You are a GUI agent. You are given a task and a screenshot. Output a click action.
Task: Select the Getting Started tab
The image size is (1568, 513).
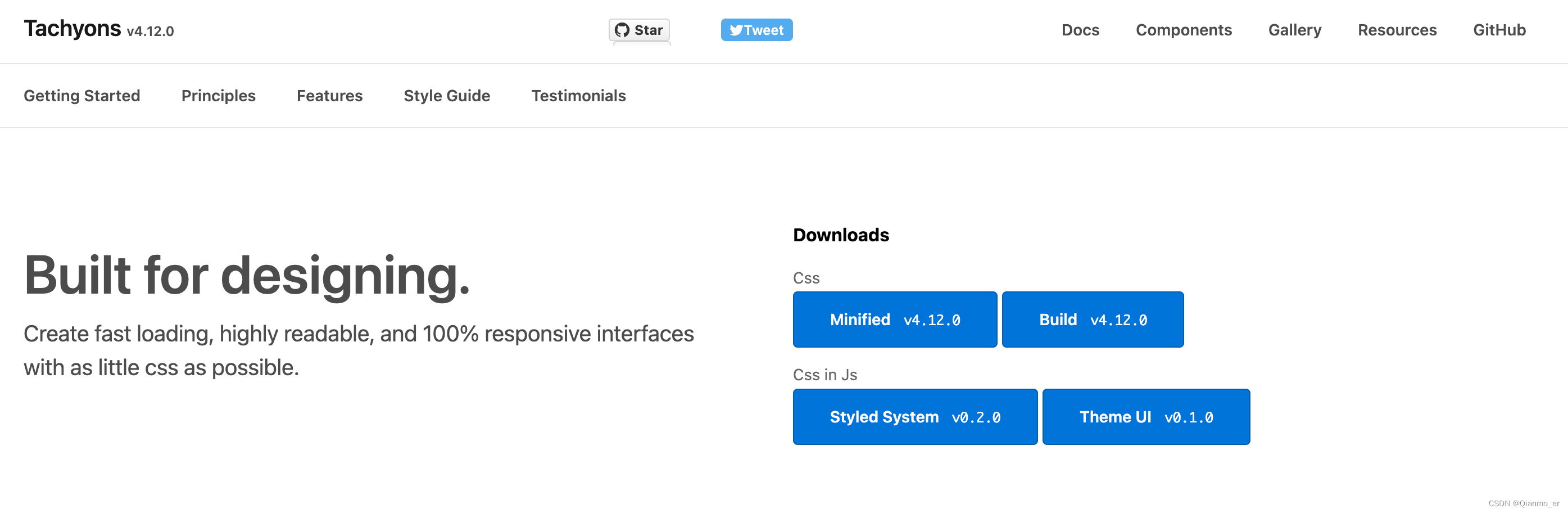81,96
